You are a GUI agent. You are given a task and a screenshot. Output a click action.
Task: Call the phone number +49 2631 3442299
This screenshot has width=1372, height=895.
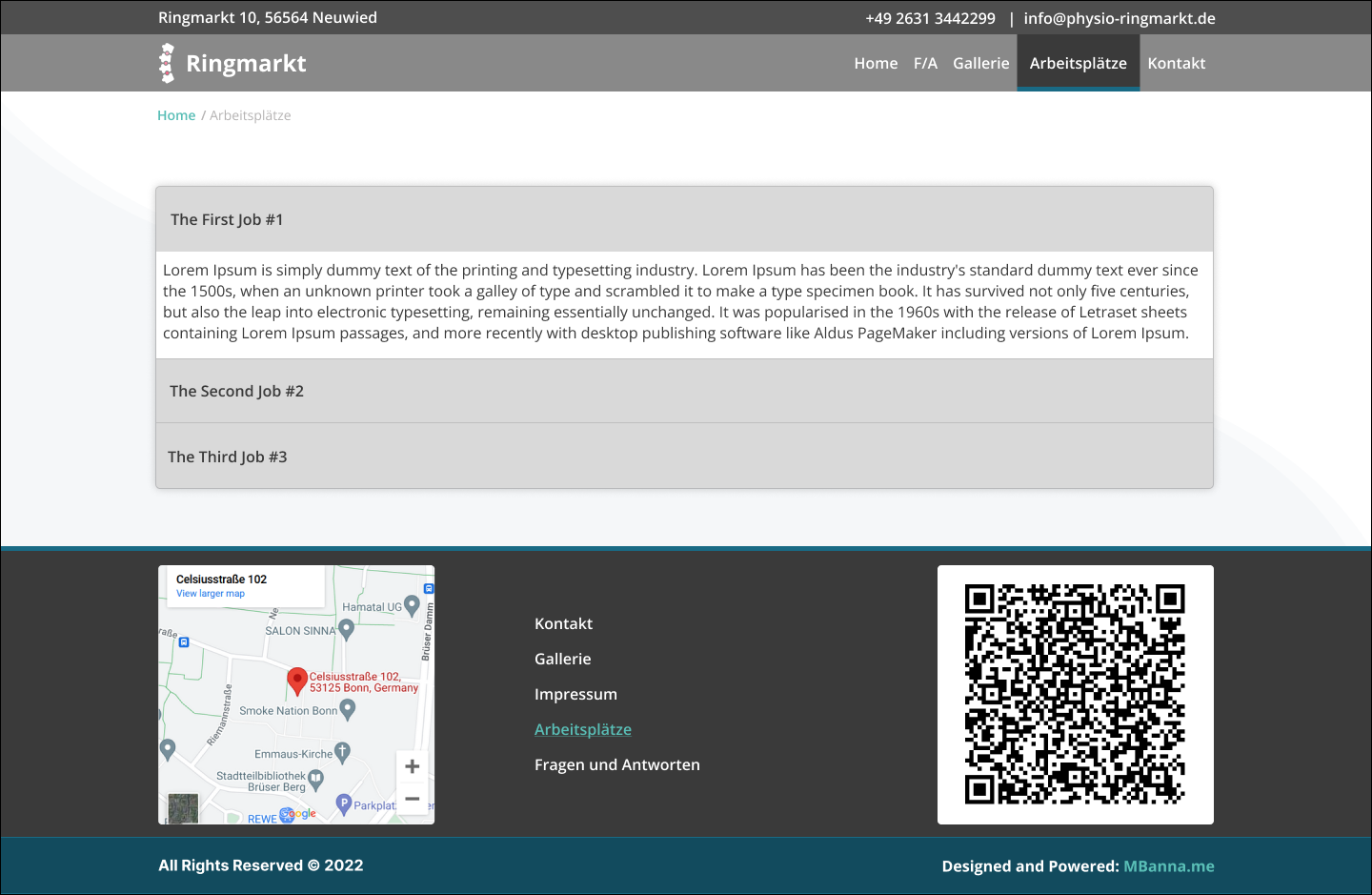(x=930, y=18)
